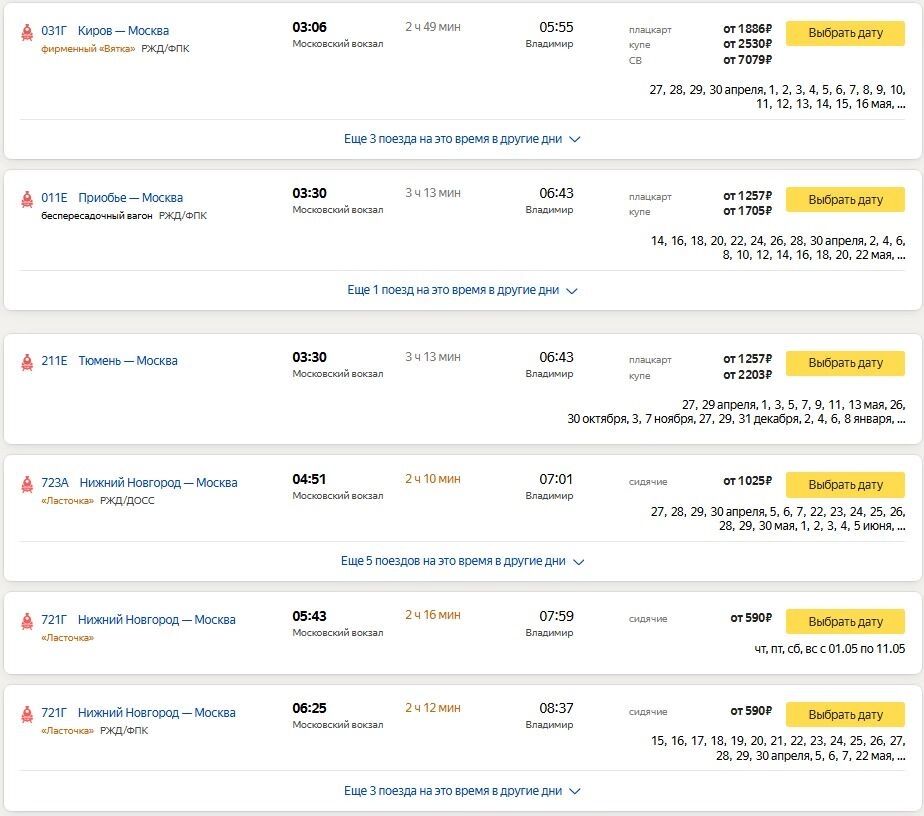The width and height of the screenshot is (924, 816).
Task: Expand 'Еще 5 поездов на это время' list
Action: click(462, 561)
